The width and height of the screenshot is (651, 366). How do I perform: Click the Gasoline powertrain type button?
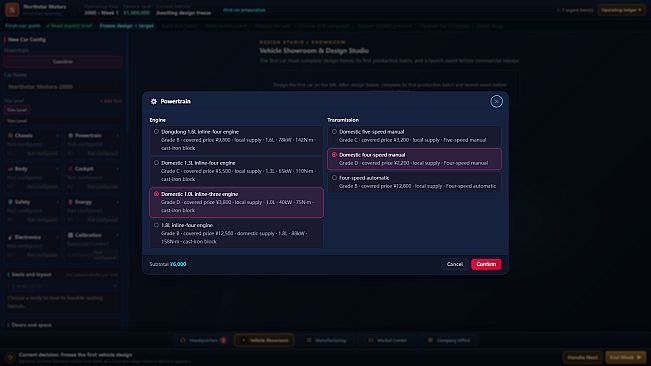63,61
